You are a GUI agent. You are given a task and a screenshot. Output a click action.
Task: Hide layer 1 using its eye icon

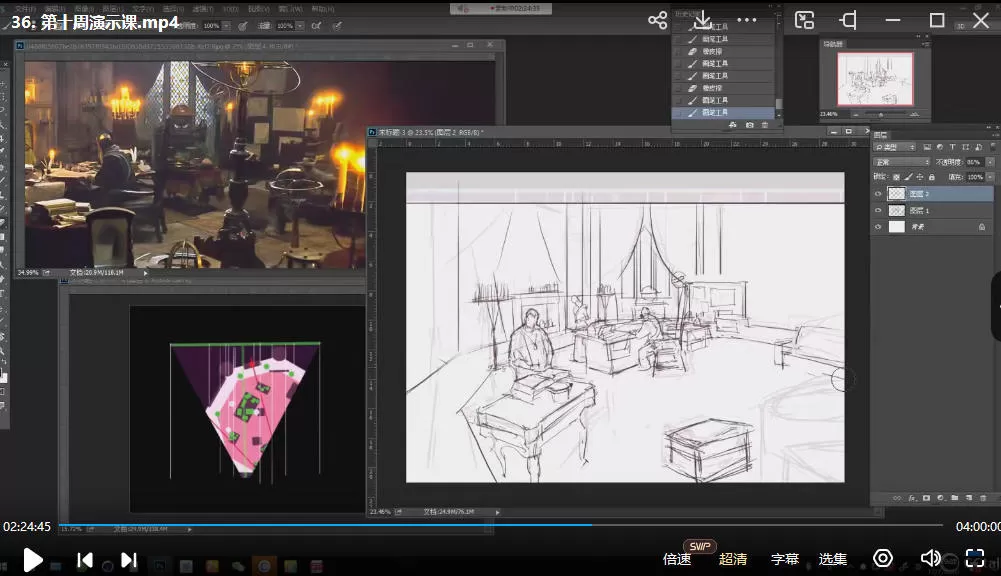click(878, 211)
